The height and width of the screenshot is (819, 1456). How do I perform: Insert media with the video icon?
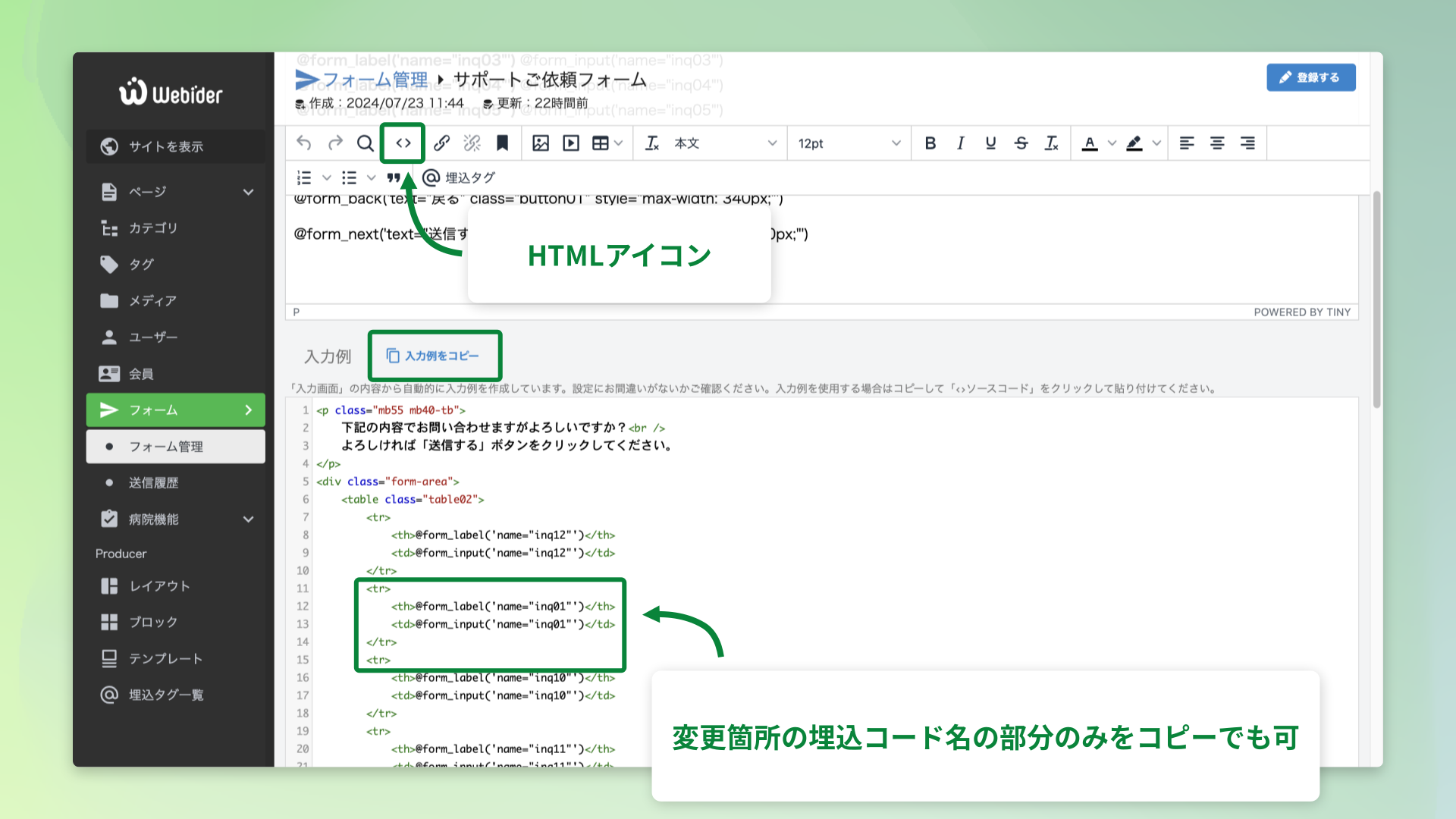point(571,143)
